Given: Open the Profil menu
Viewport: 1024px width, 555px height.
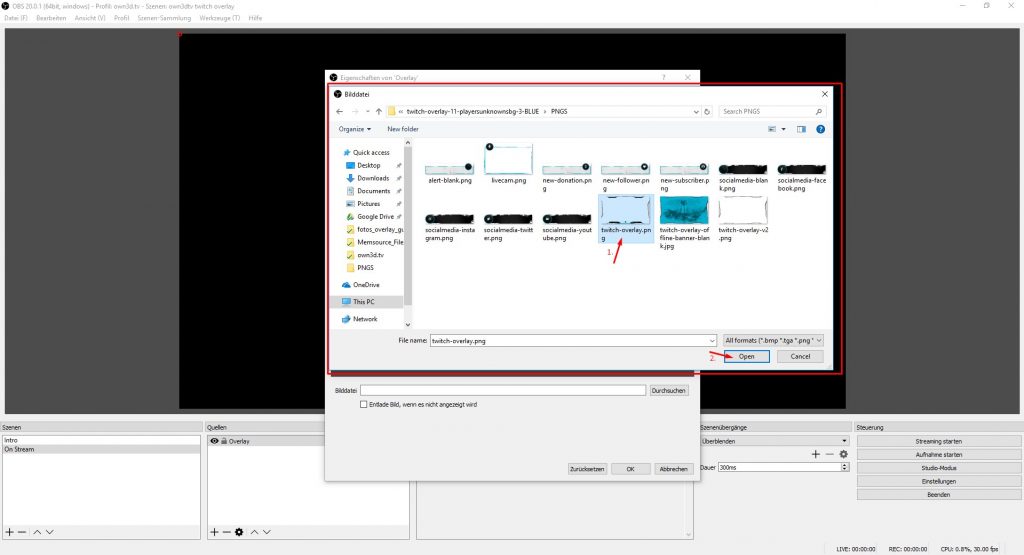Looking at the screenshot, I should (x=121, y=18).
